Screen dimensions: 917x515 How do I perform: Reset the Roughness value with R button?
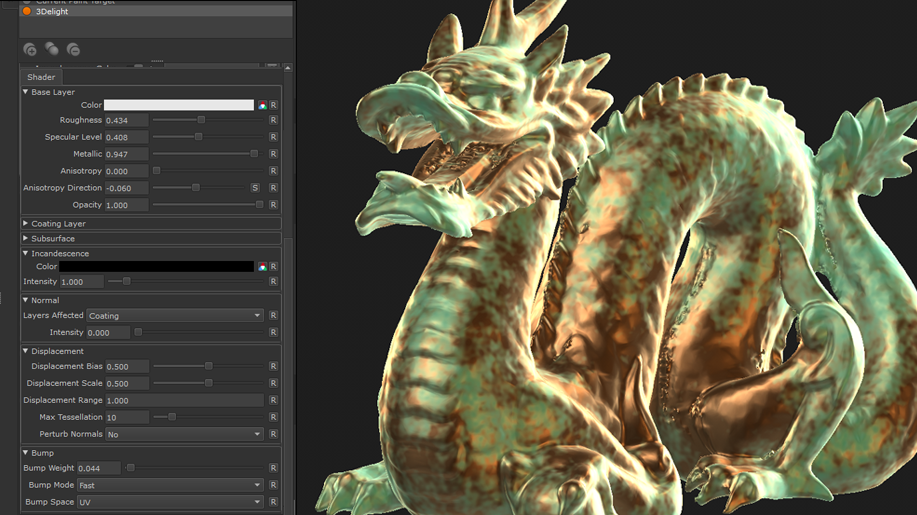(x=273, y=120)
